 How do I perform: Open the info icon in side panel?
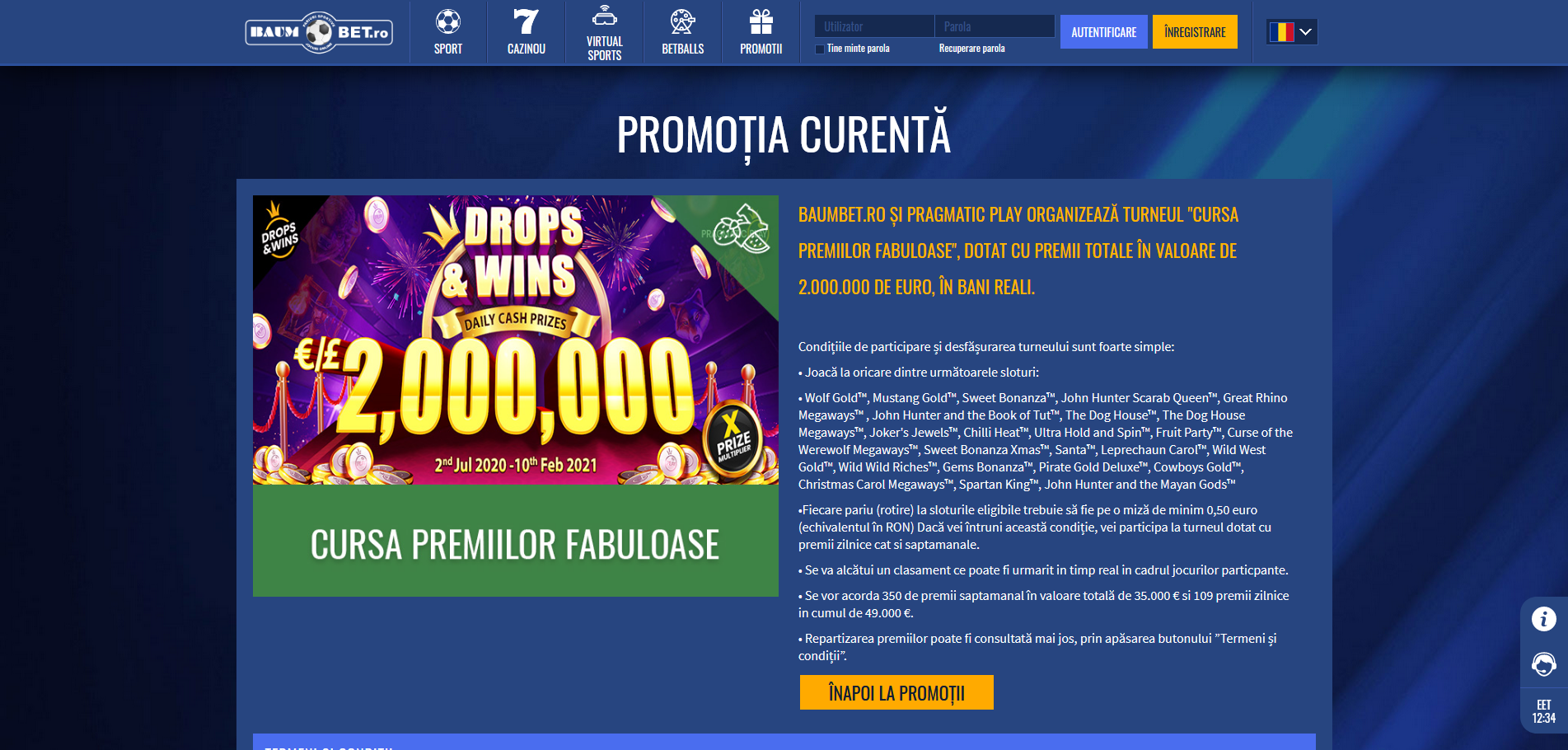[1544, 619]
